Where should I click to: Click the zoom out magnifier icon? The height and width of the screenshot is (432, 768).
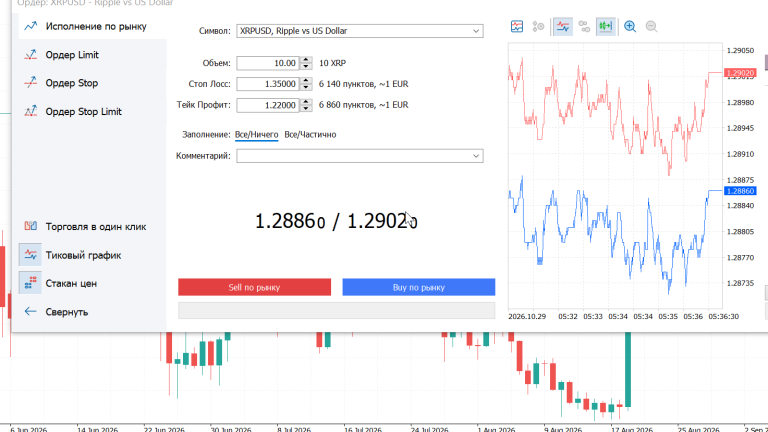point(651,26)
